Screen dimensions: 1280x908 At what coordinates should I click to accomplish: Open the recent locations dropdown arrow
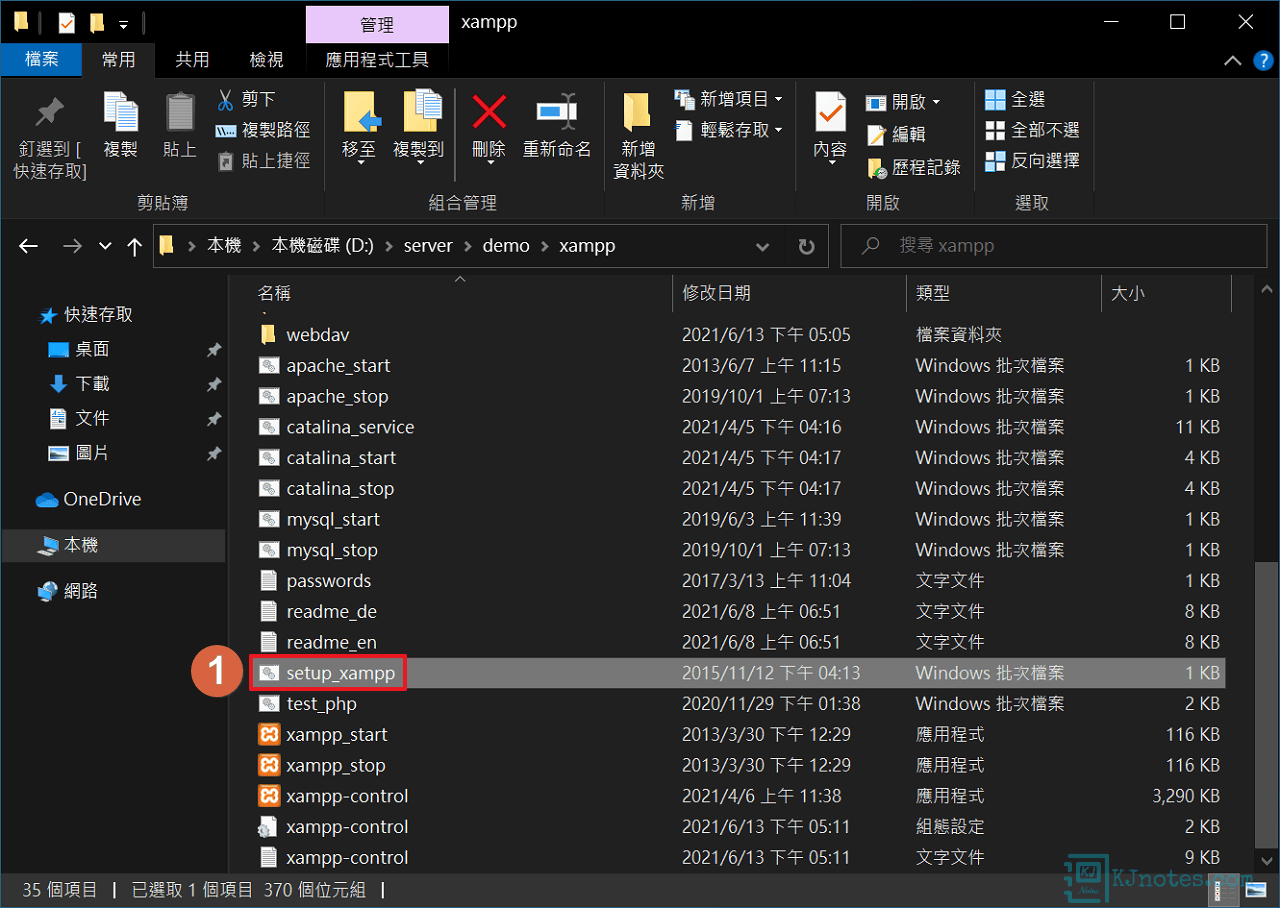click(104, 246)
